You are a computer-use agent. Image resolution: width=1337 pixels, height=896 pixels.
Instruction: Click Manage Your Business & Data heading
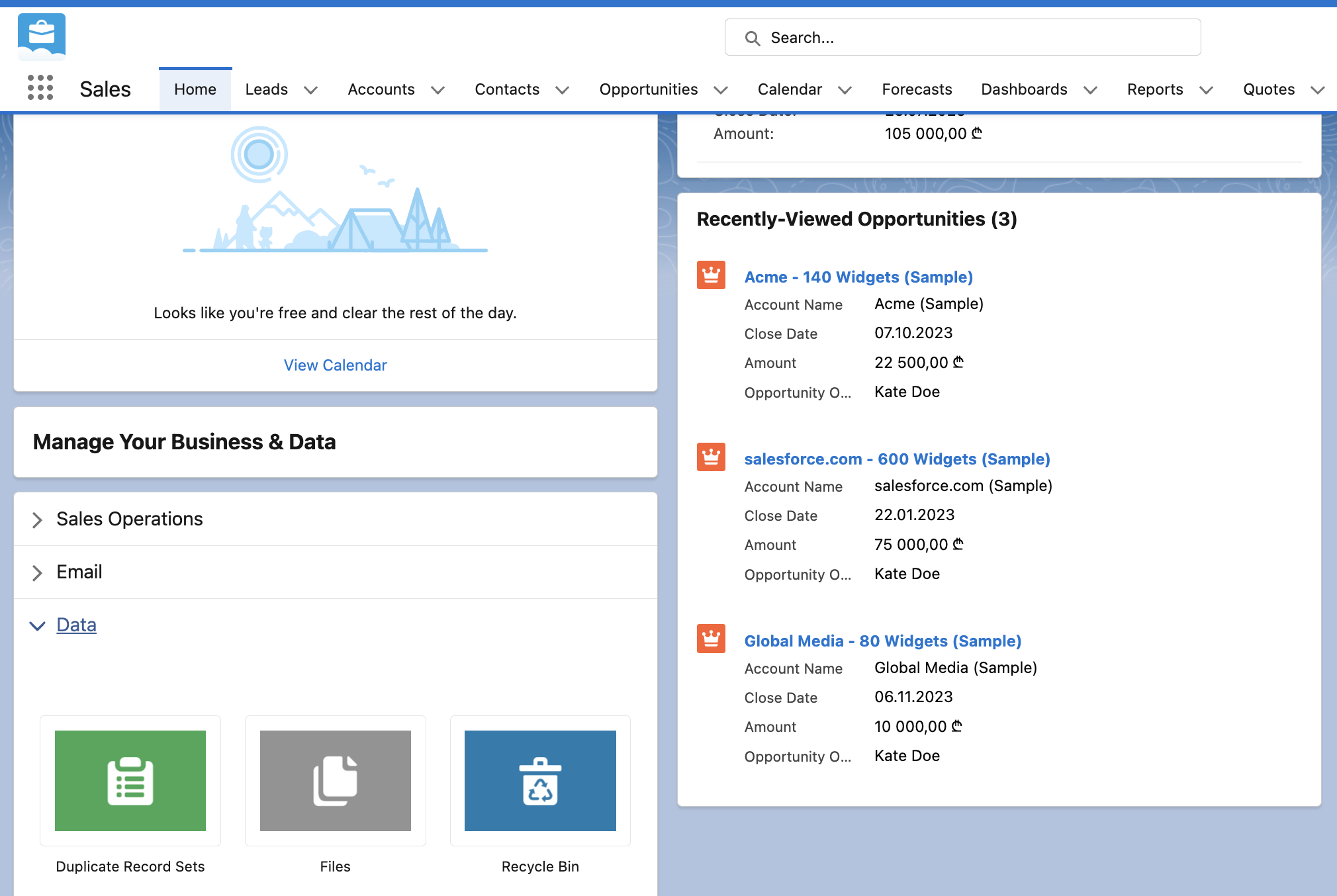[185, 442]
